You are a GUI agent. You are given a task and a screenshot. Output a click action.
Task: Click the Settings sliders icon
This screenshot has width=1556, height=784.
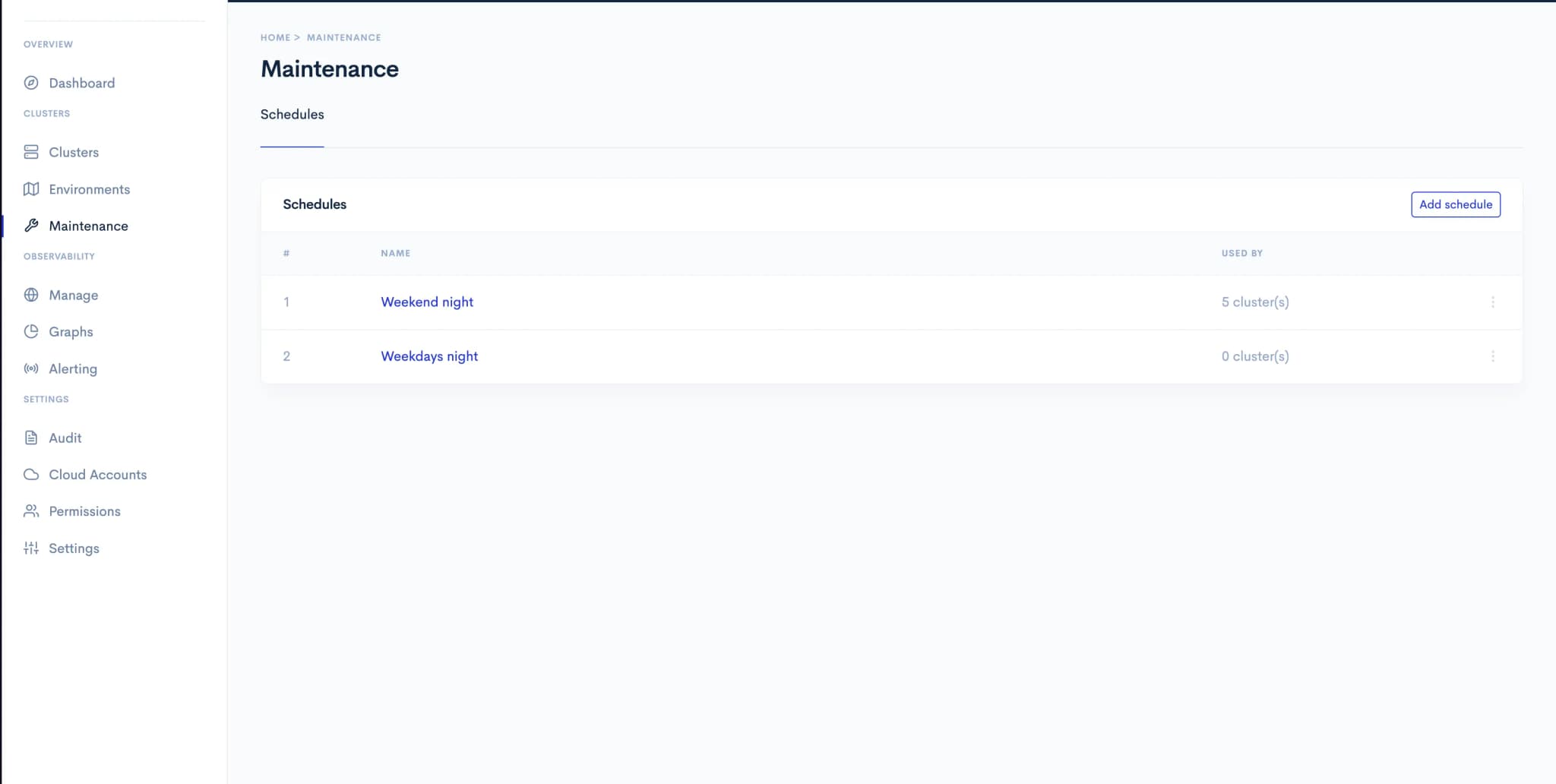[x=31, y=548]
